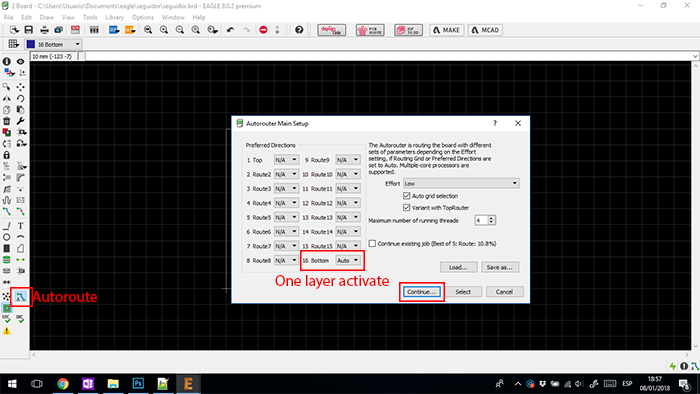This screenshot has height=394, width=700.
Task: Save the board with the floppy icon
Action: 29,30
